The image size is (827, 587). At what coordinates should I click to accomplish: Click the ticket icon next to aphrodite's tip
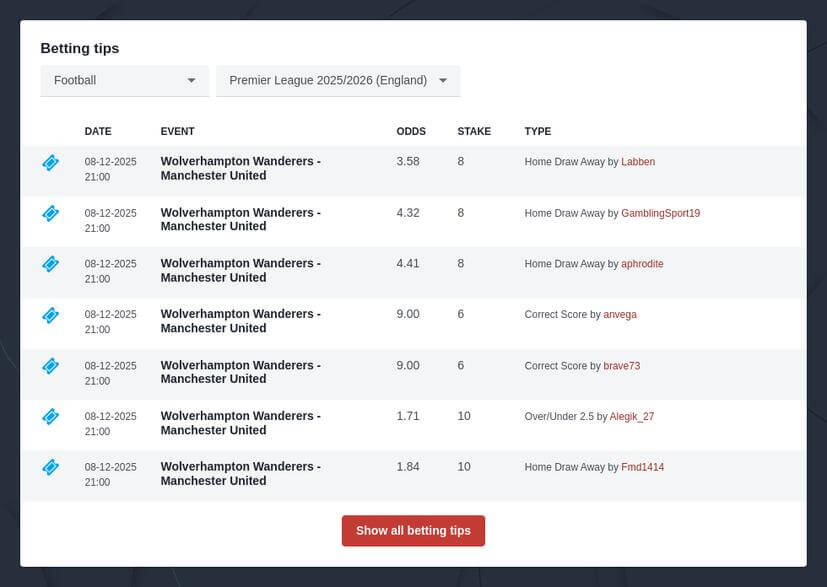point(50,265)
